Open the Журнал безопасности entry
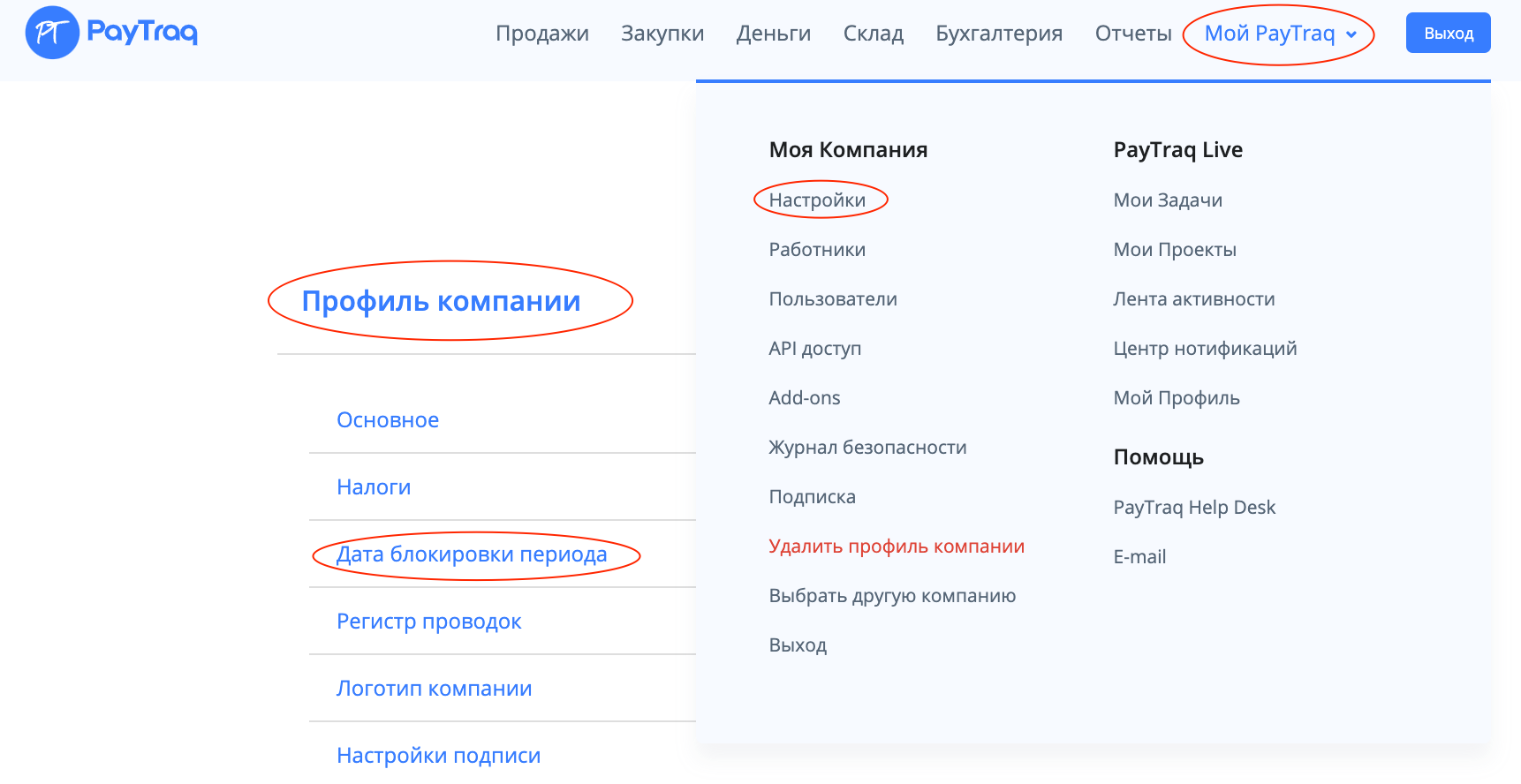1521x784 pixels. point(867,448)
